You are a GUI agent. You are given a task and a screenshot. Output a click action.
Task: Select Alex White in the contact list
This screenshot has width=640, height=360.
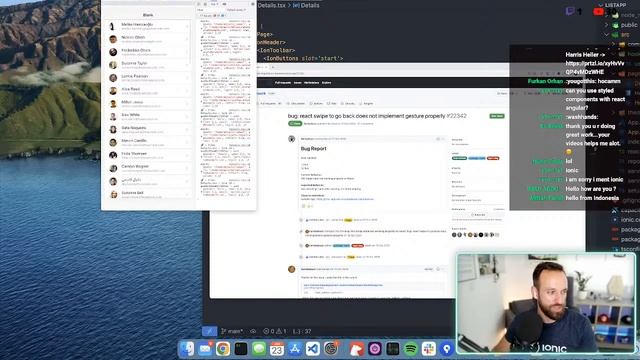click(x=149, y=116)
